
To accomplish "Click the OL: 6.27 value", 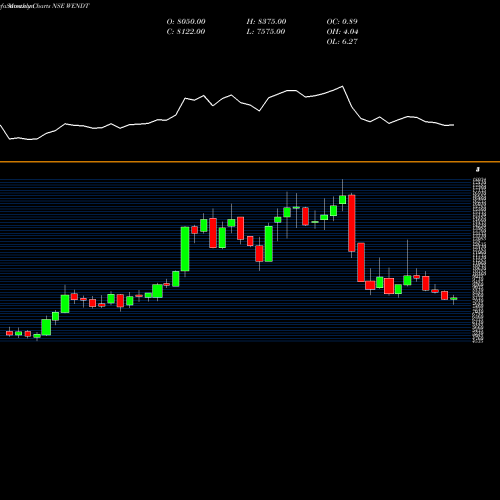I will point(342,42).
